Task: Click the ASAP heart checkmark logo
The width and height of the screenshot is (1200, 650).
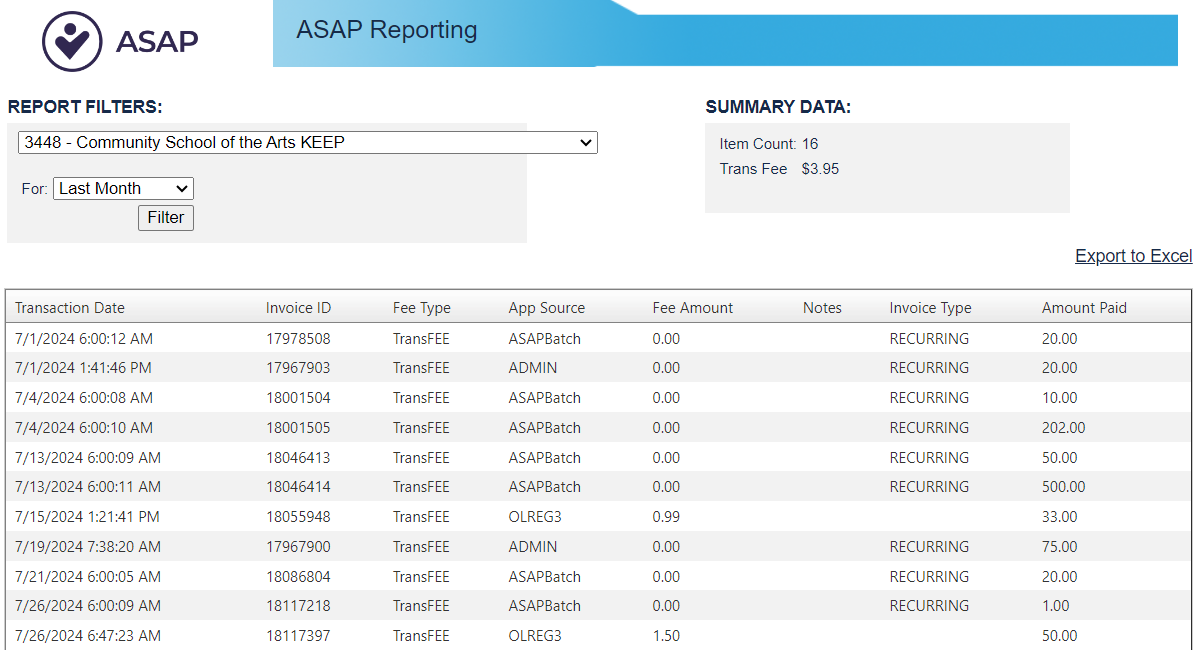Action: pos(72,41)
